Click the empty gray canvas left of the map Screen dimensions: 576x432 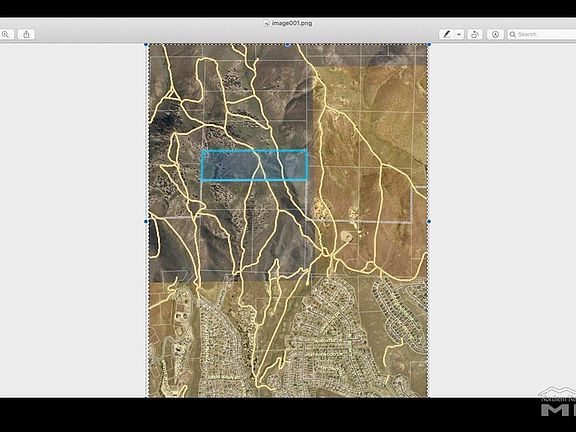(73, 220)
